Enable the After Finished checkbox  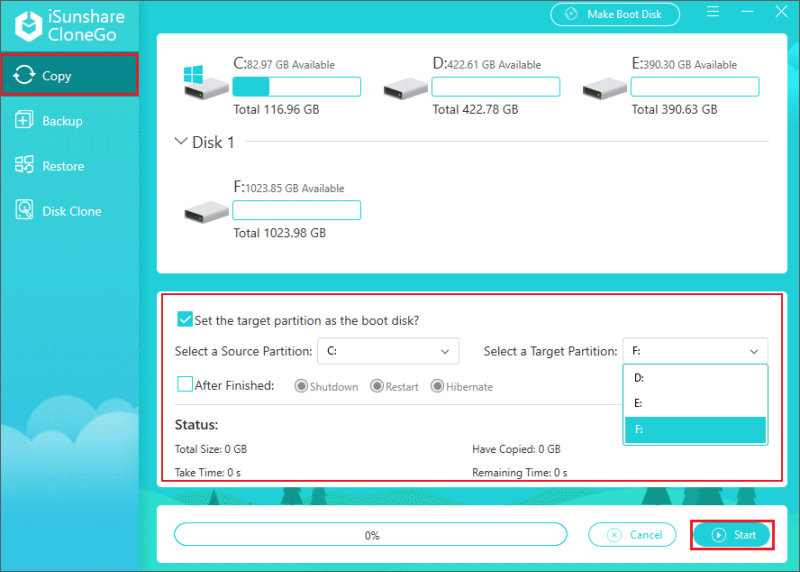click(185, 384)
